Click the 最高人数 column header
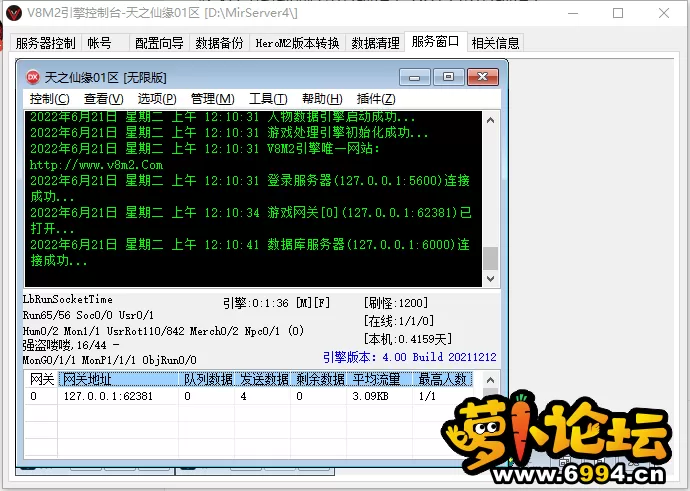Image resolution: width=690 pixels, height=491 pixels. 443,379
